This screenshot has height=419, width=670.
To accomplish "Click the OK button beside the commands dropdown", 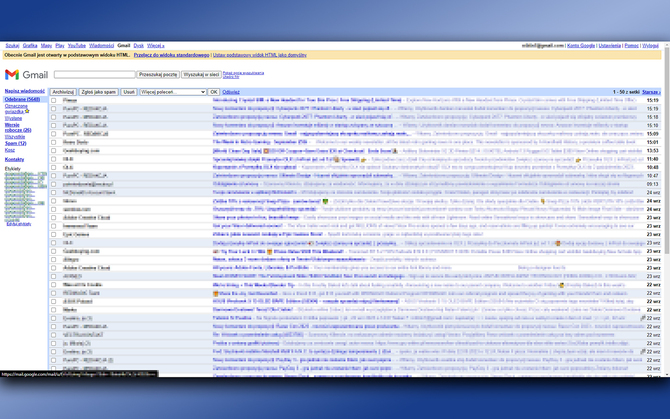I will click(x=214, y=92).
